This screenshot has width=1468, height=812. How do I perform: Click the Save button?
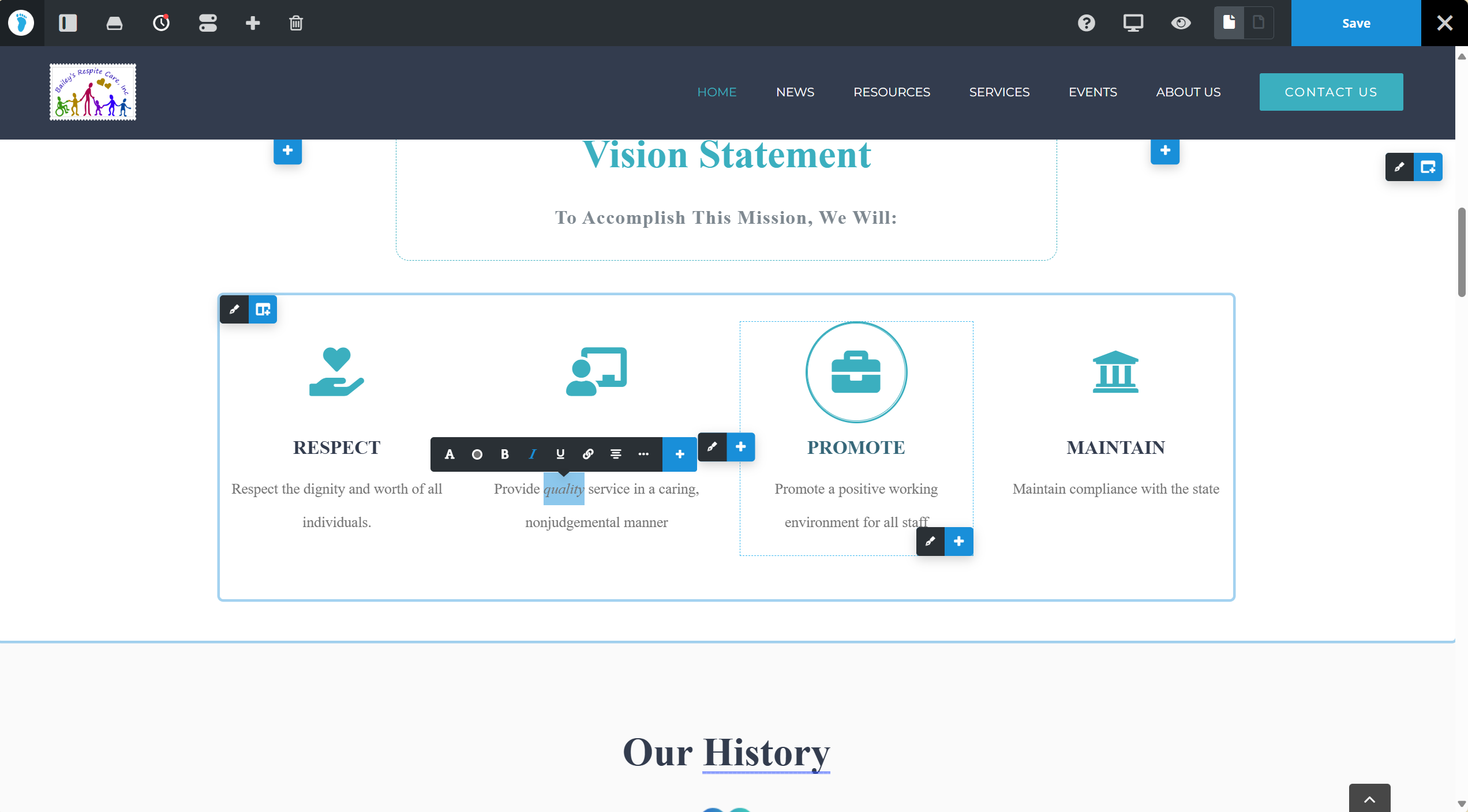click(x=1355, y=23)
